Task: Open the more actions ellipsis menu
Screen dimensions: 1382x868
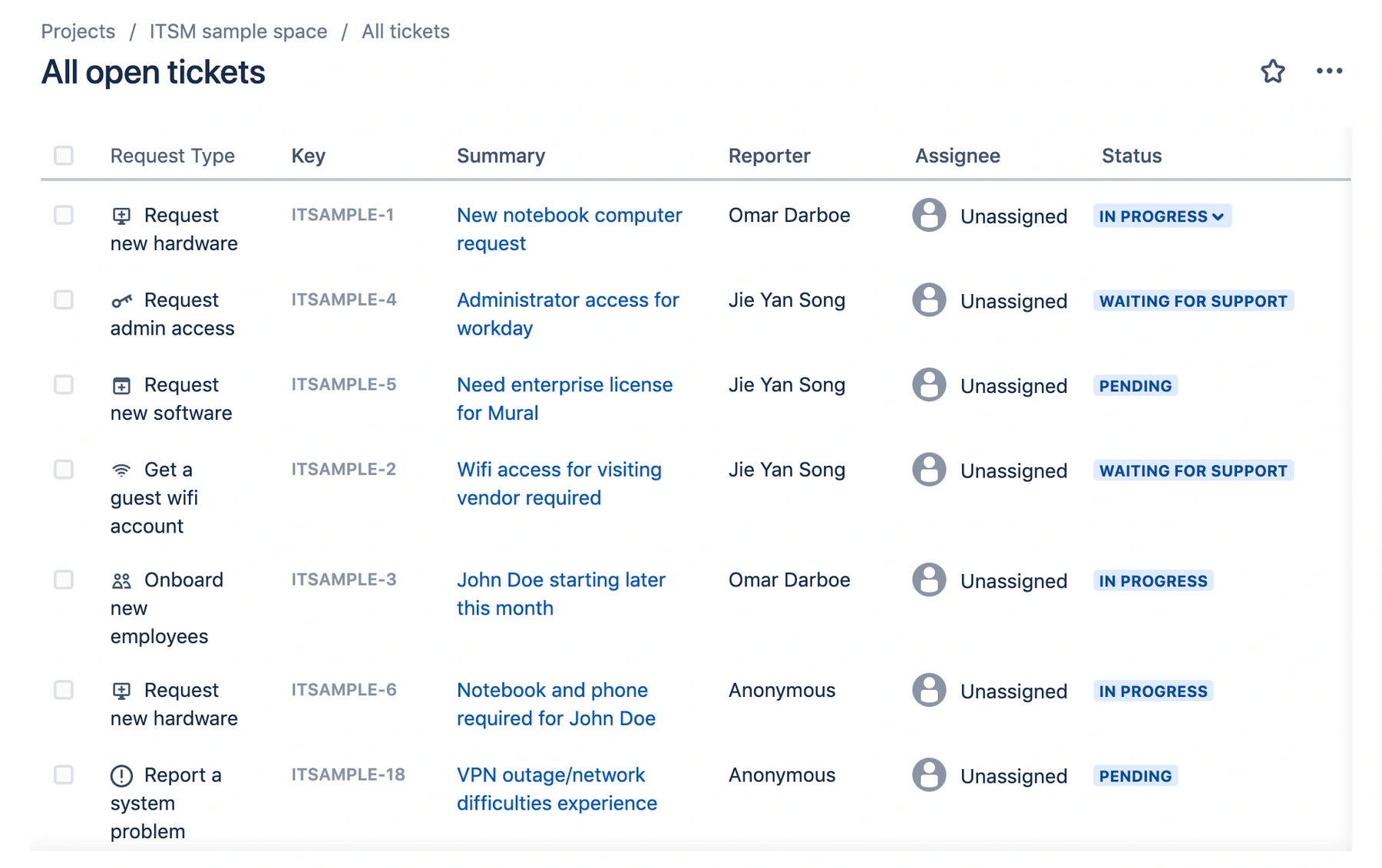Action: [x=1329, y=71]
